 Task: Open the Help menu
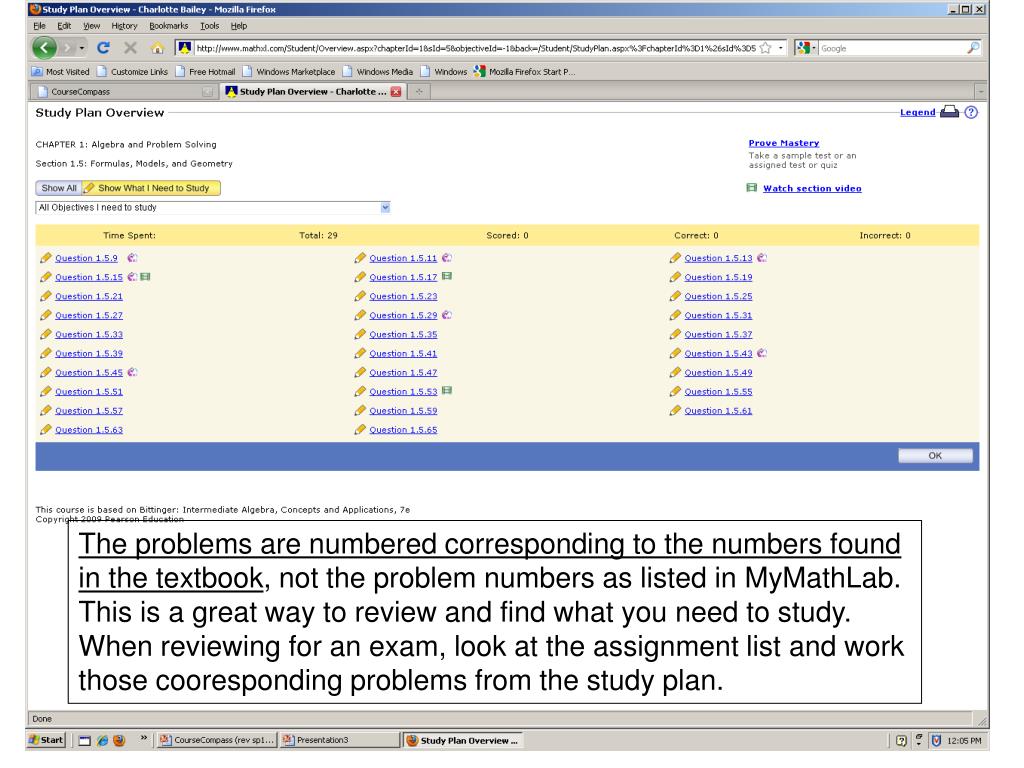239,26
